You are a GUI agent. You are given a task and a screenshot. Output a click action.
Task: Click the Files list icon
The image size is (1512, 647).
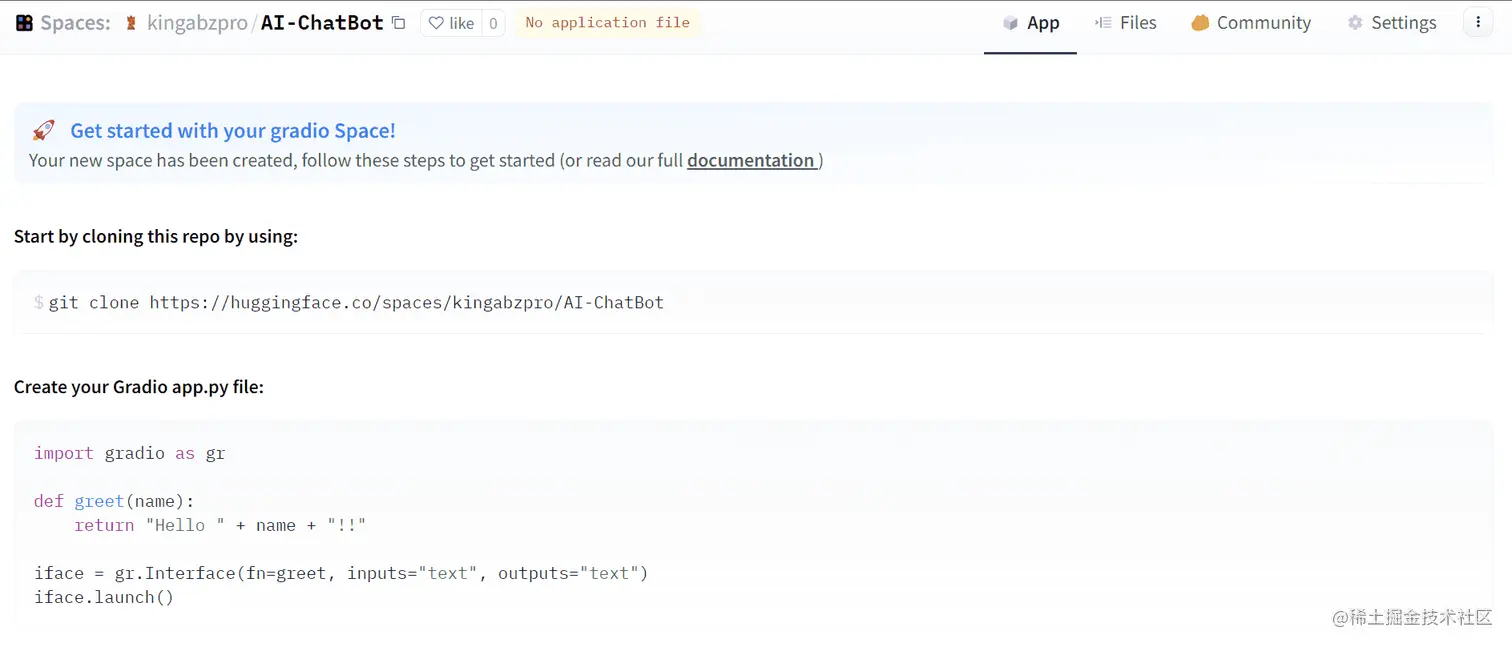tap(1103, 23)
